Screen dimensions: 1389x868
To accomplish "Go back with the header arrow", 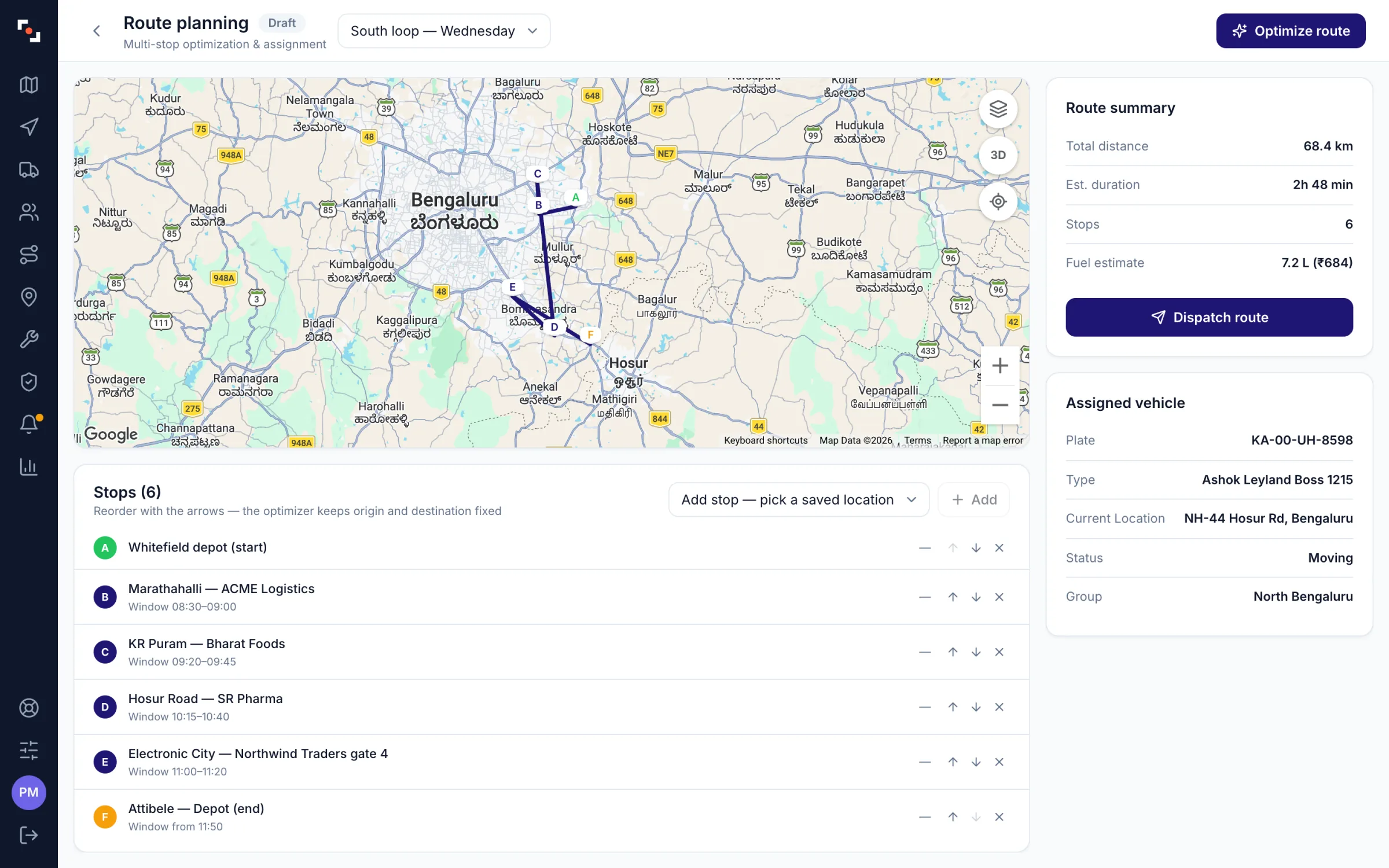I will pyautogui.click(x=97, y=31).
